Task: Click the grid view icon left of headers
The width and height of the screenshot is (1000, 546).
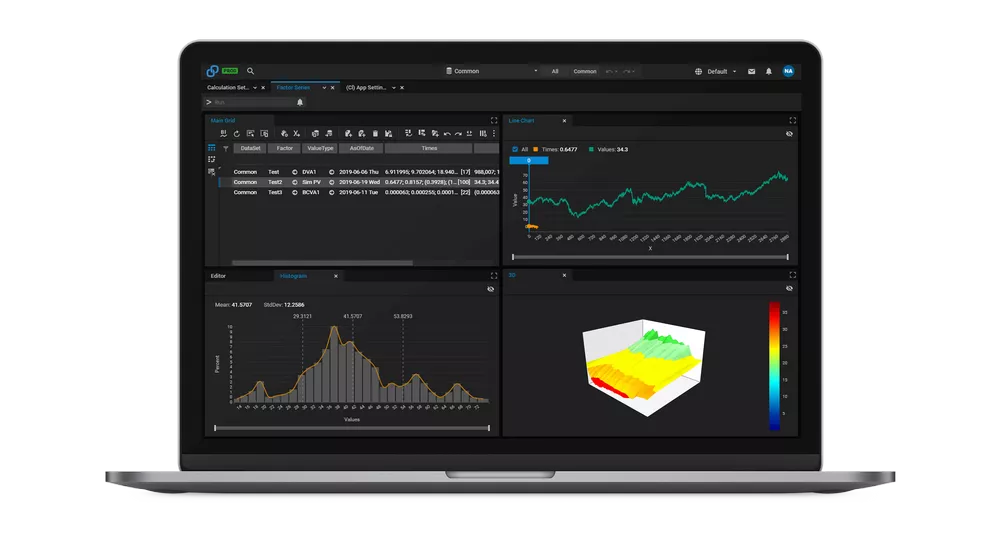Action: point(212,147)
